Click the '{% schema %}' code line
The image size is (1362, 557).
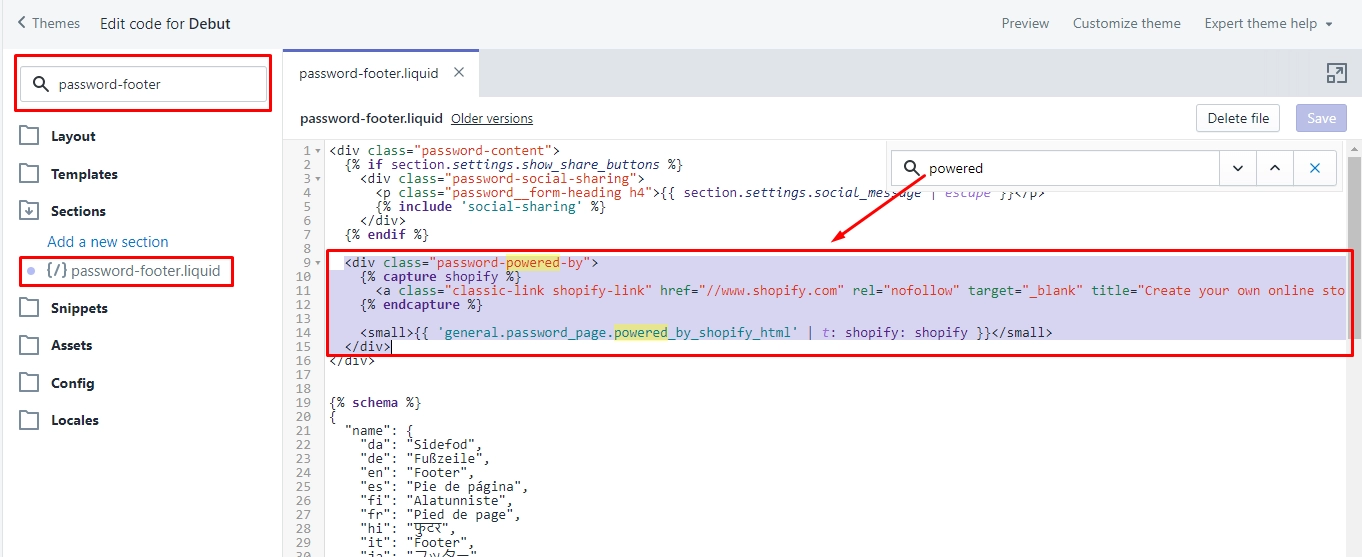pos(375,402)
